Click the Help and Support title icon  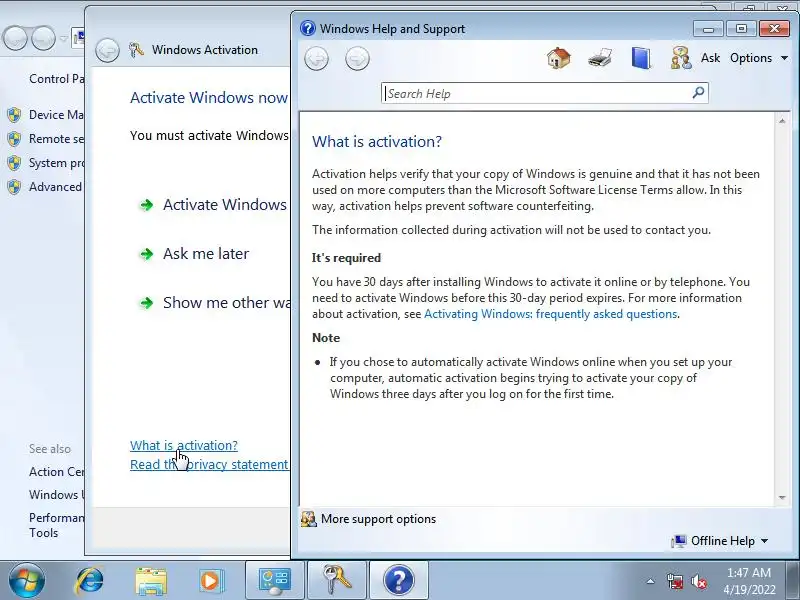pyautogui.click(x=308, y=28)
